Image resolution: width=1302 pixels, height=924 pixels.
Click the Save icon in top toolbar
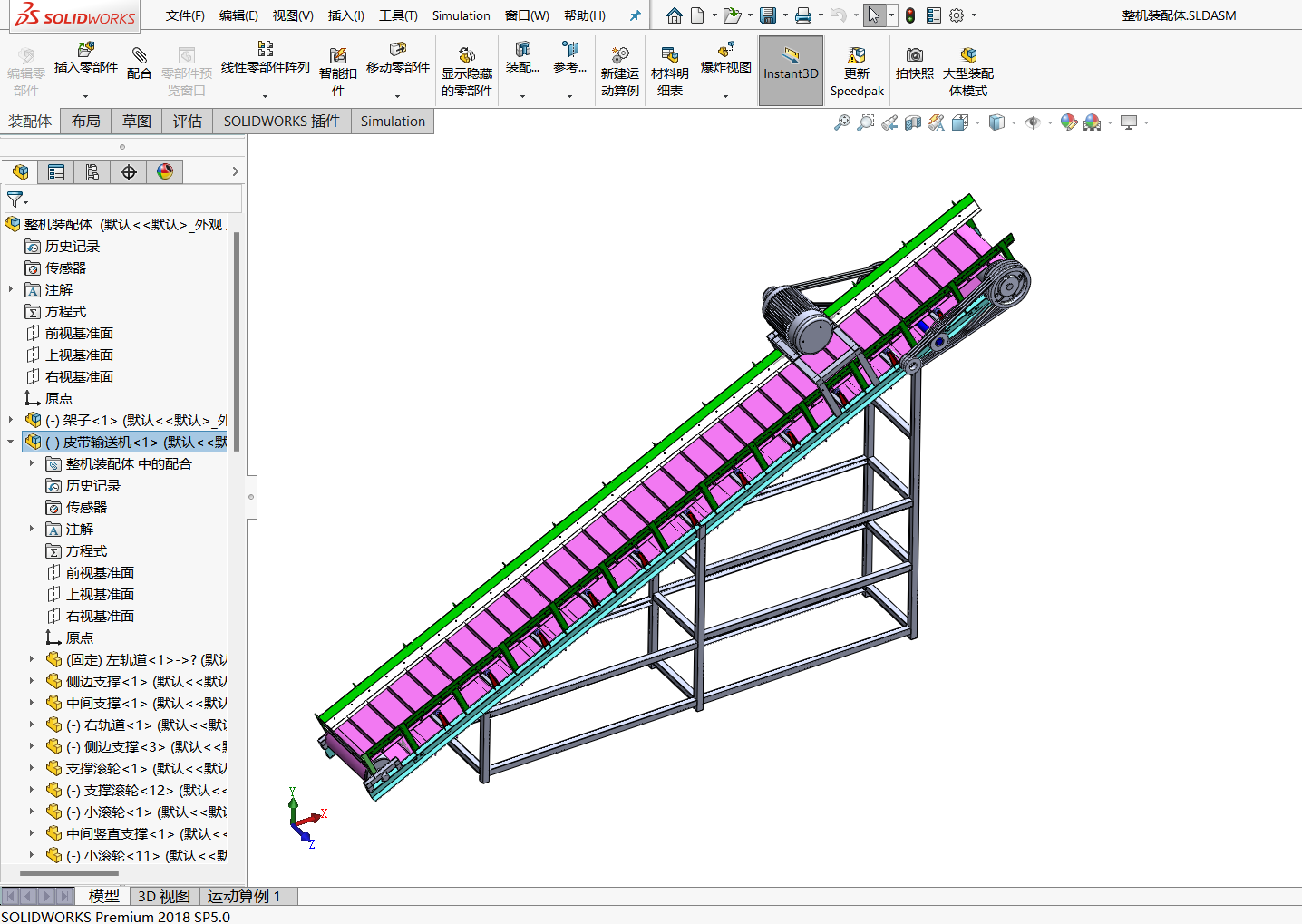click(768, 15)
